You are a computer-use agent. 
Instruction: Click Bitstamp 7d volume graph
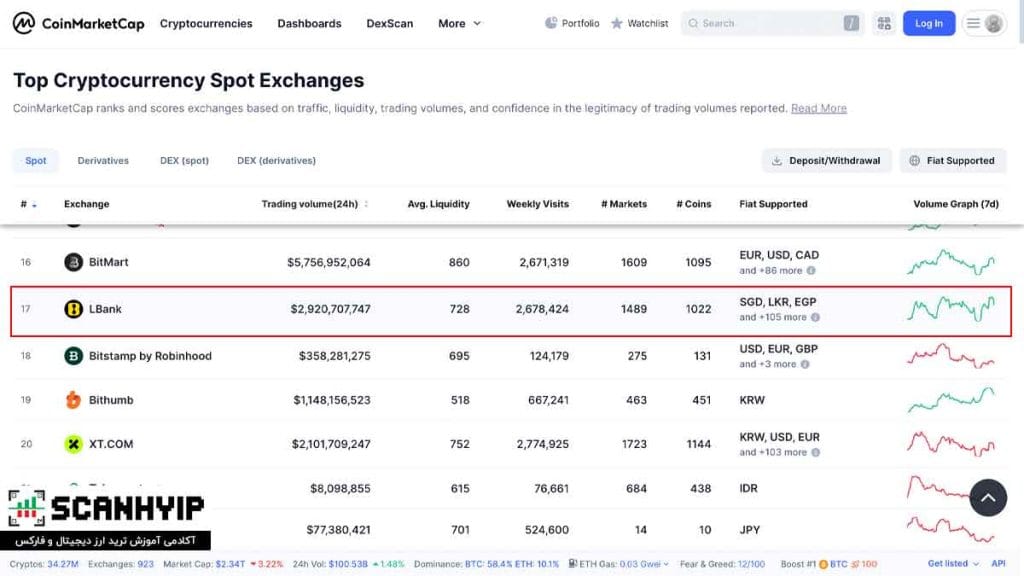pyautogui.click(x=951, y=356)
